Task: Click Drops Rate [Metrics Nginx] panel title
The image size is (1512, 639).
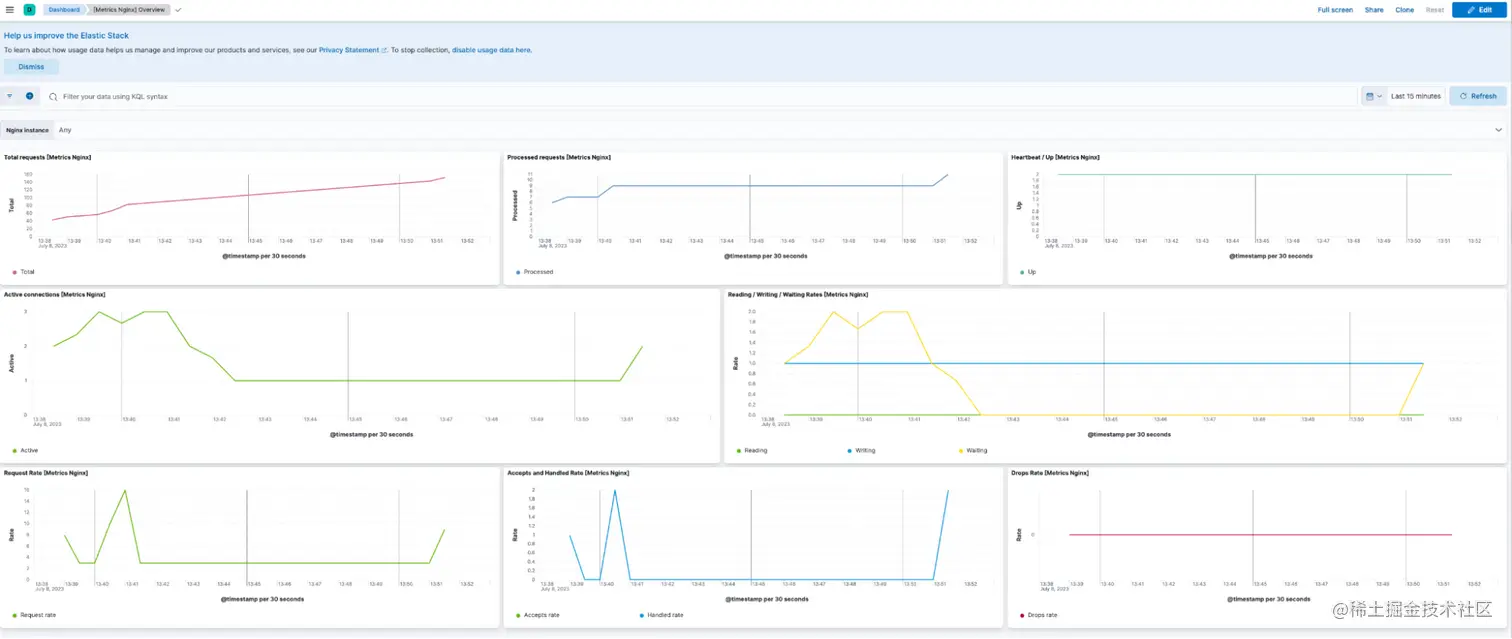Action: point(1050,472)
